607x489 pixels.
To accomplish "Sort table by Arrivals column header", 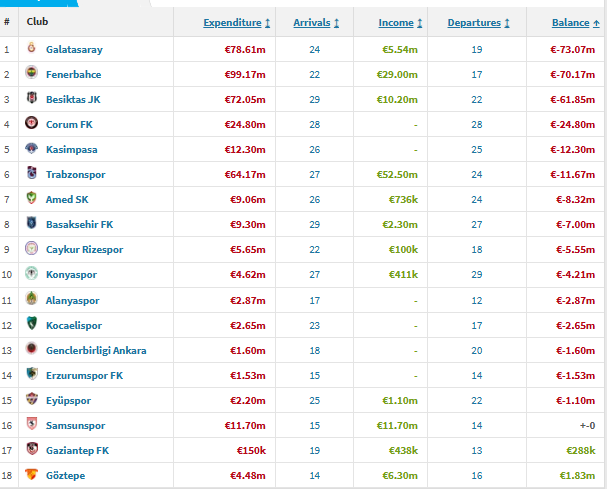I will pos(316,23).
